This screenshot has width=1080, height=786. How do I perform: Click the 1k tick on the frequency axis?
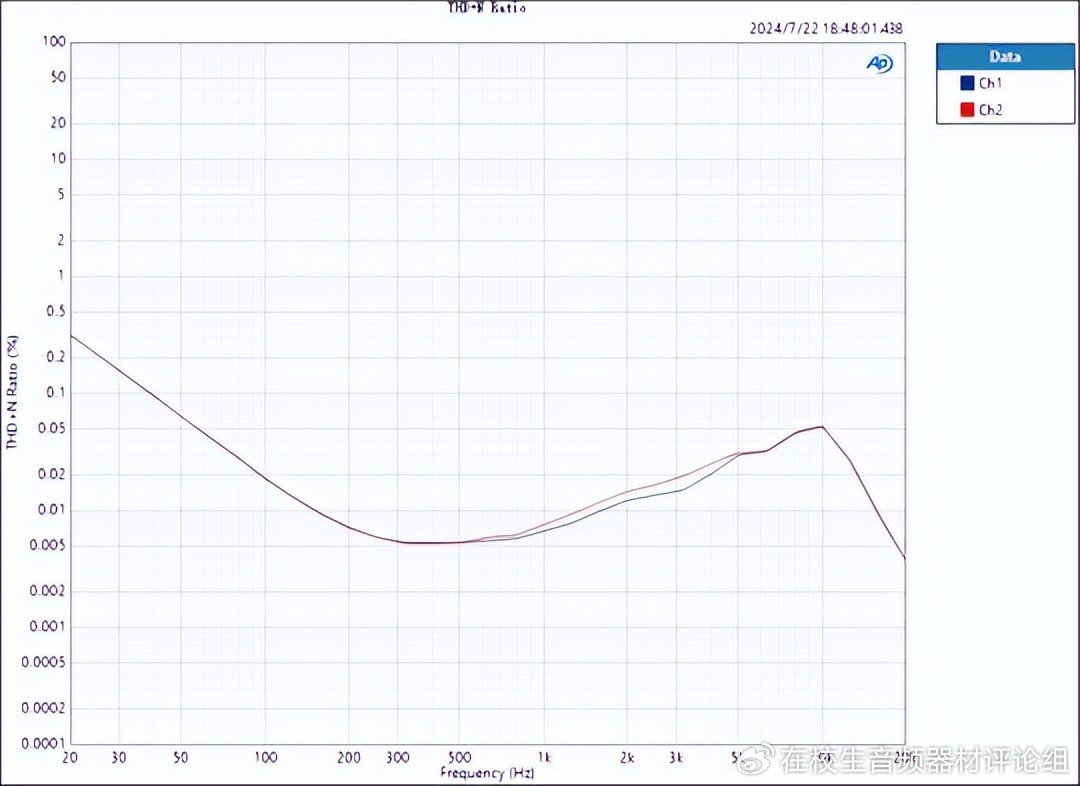544,757
